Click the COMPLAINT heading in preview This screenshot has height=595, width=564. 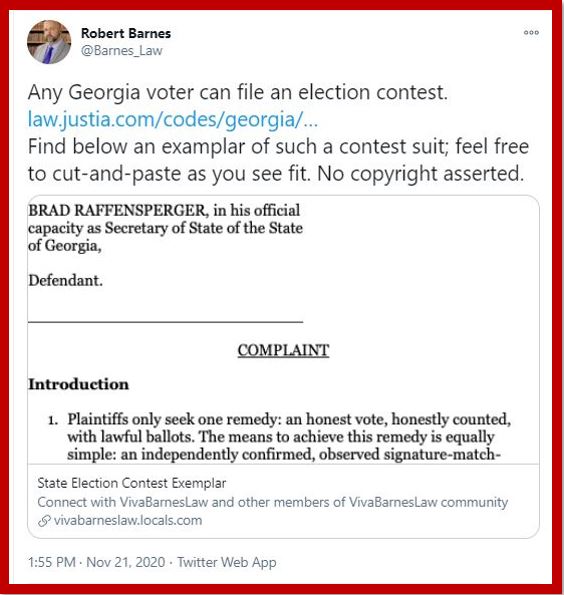point(283,350)
